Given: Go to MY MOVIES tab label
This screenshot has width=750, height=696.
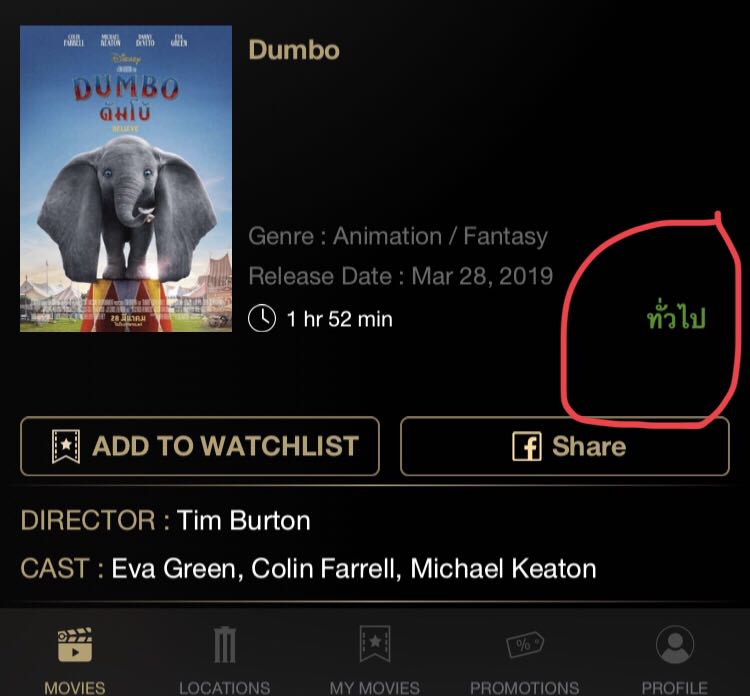Looking at the screenshot, I should point(375,688).
